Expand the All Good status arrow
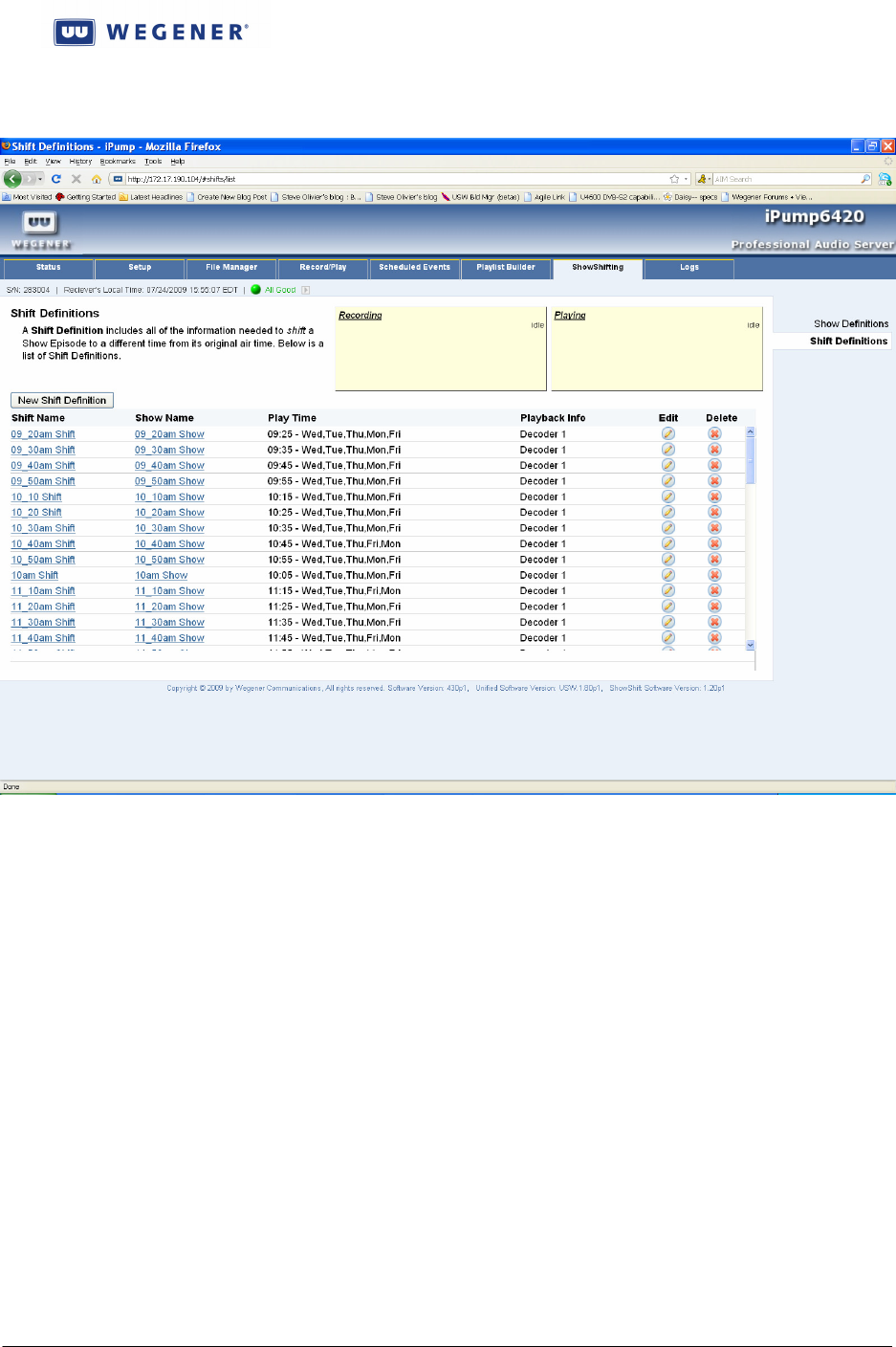Image resolution: width=896 pixels, height=1347 pixels. pyautogui.click(x=306, y=290)
